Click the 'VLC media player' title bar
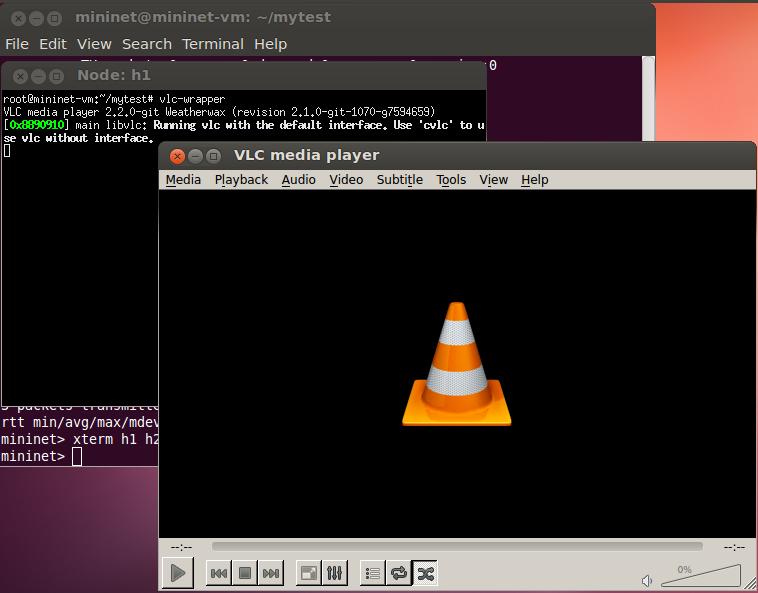Screen dimensions: 758x593 click(x=457, y=156)
